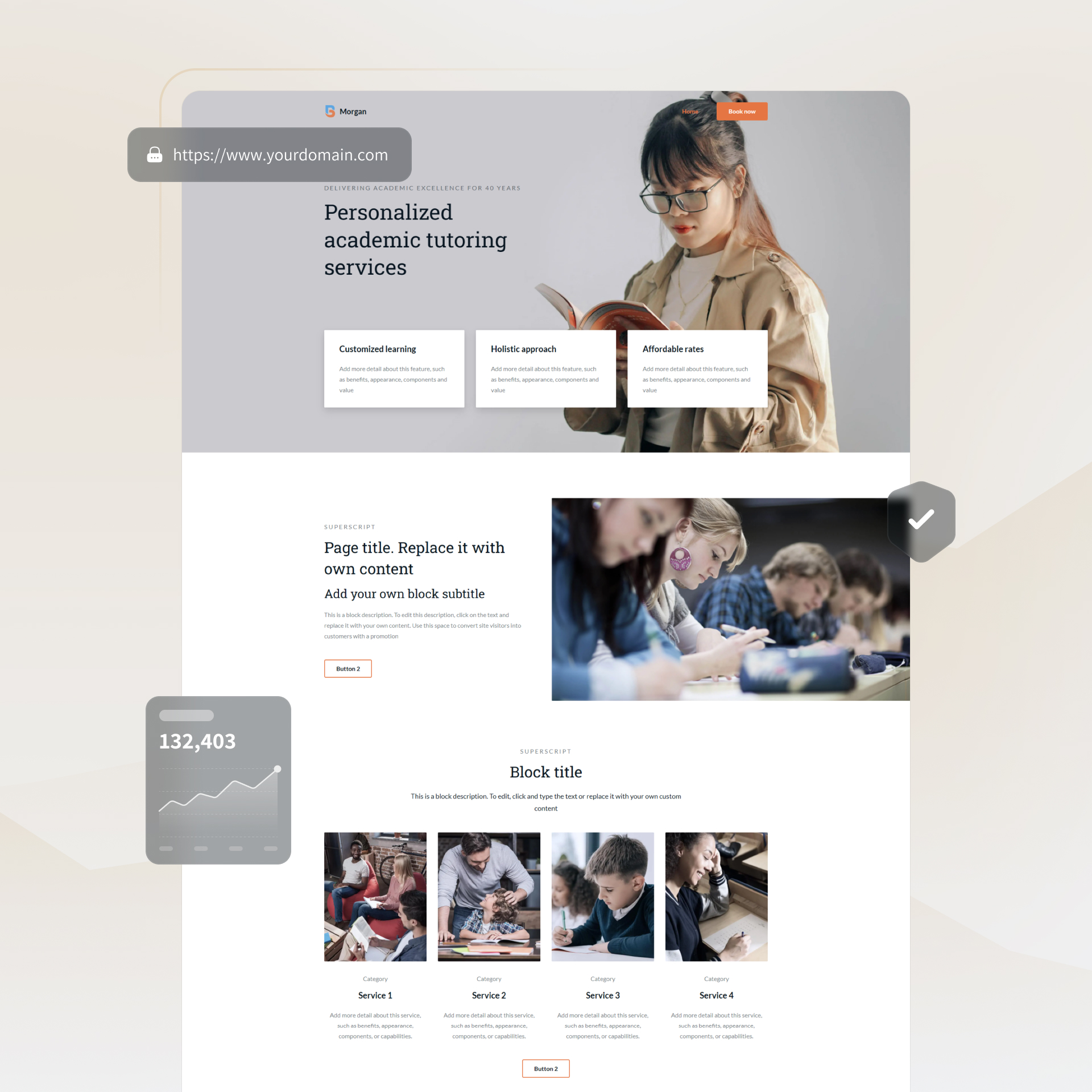Viewport: 1092px width, 1092px height.
Task: Click Button 2 under block subtitle
Action: [x=348, y=668]
